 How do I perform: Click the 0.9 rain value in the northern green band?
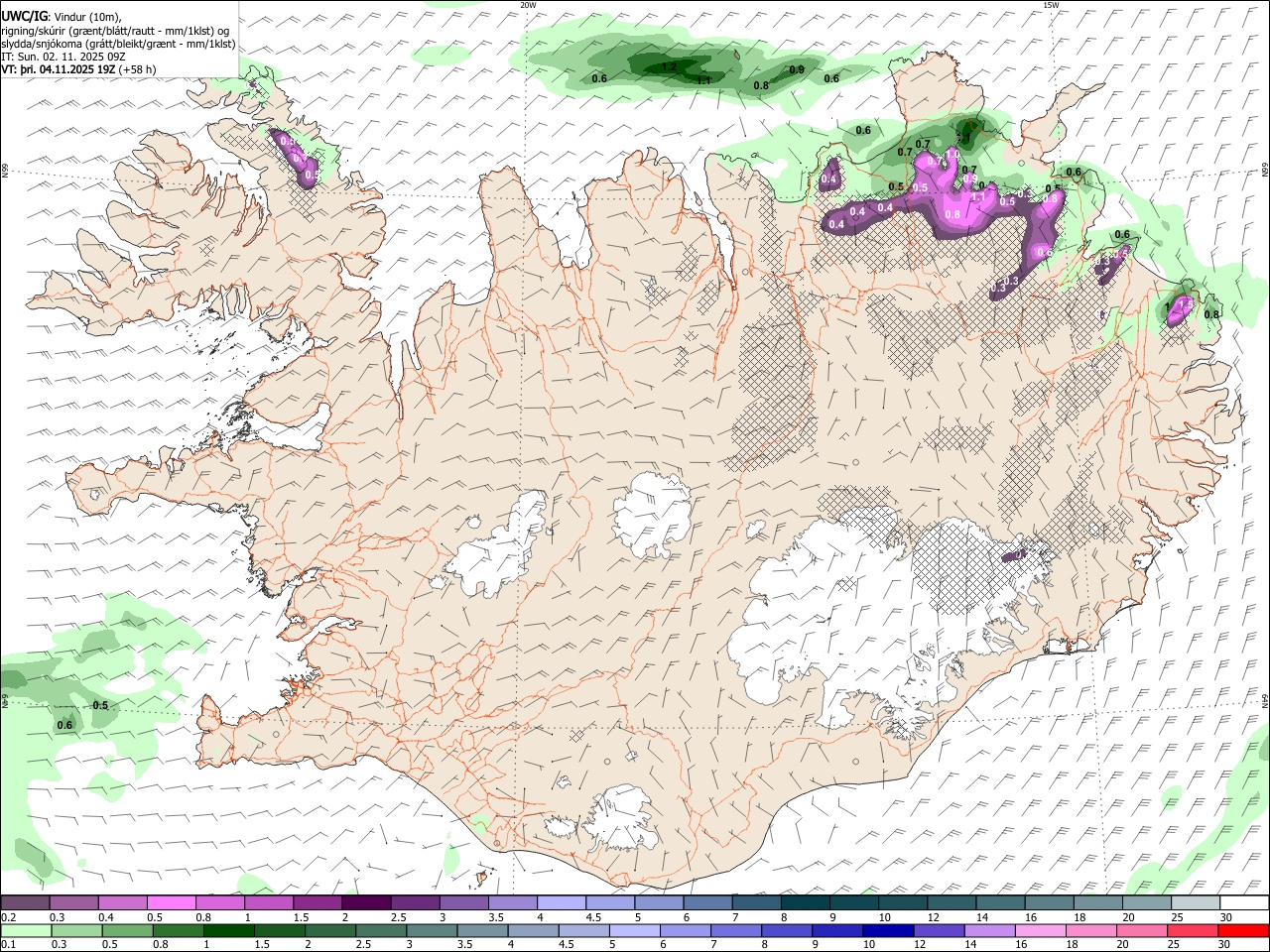point(797,69)
